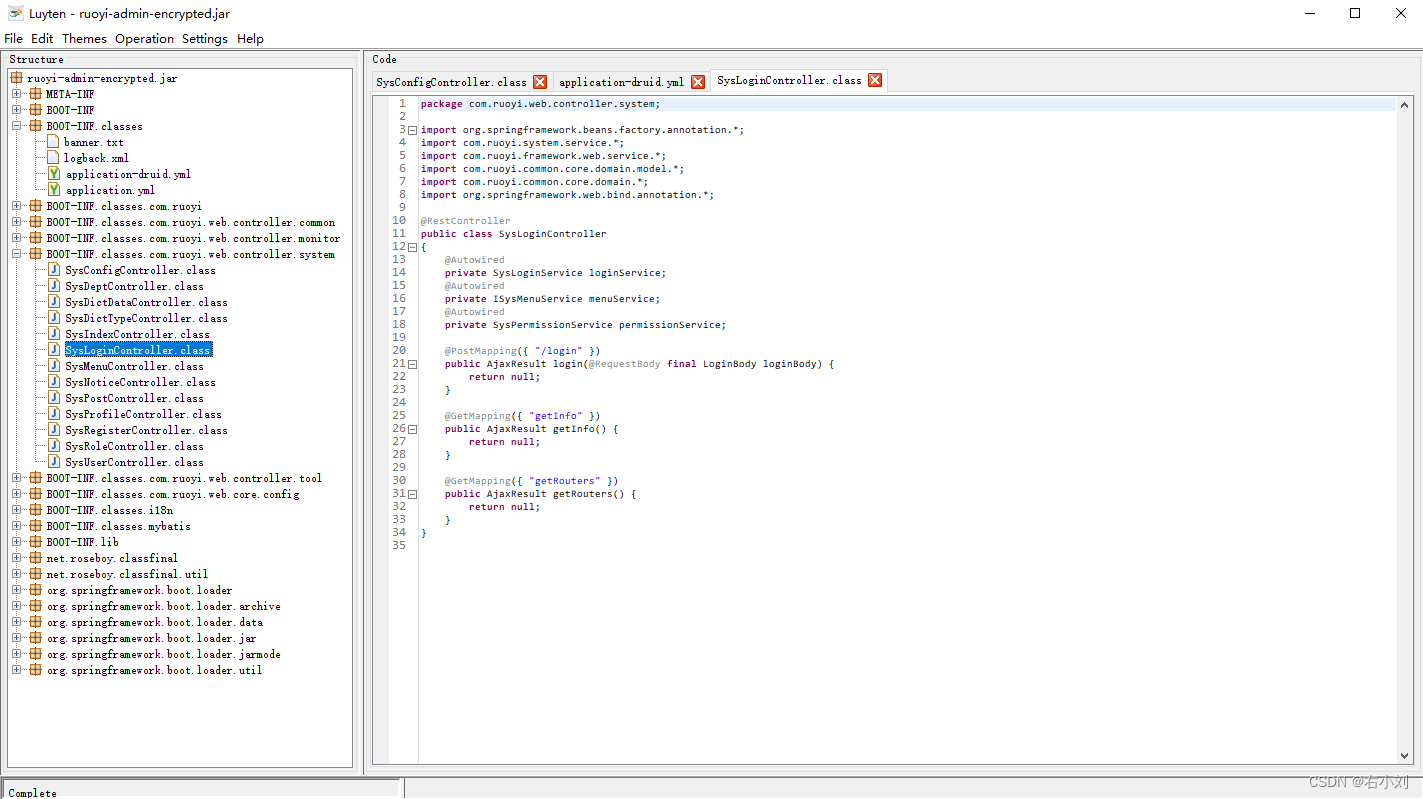Click the org.springframework.boot.loader.jarmode package icon

point(35,654)
